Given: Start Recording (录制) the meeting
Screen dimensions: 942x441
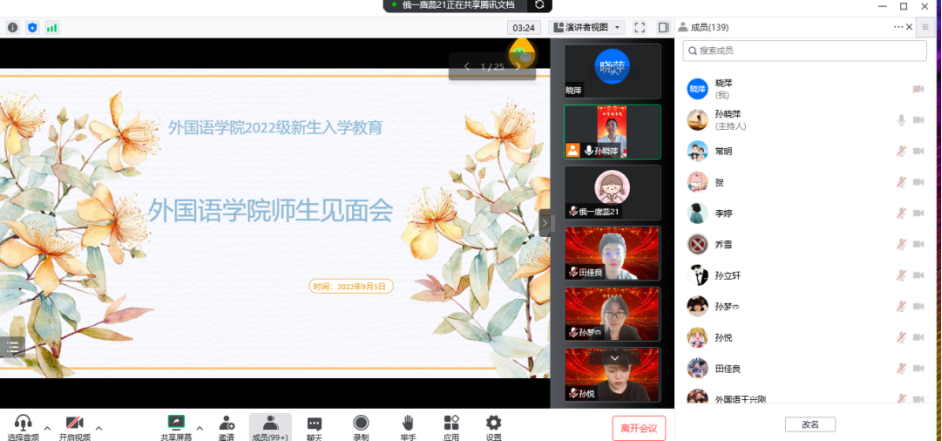Looking at the screenshot, I should (361, 426).
